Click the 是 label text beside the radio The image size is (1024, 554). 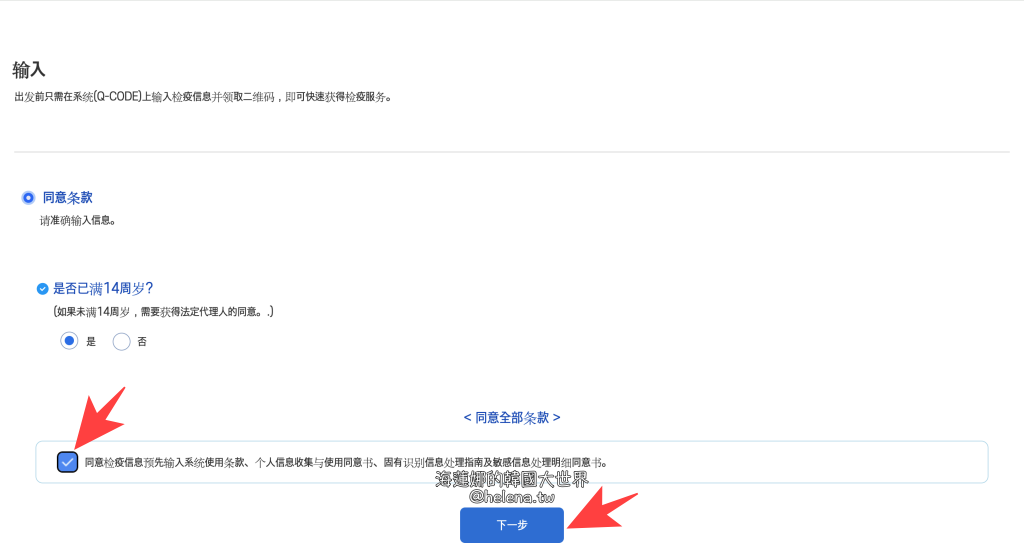click(91, 342)
